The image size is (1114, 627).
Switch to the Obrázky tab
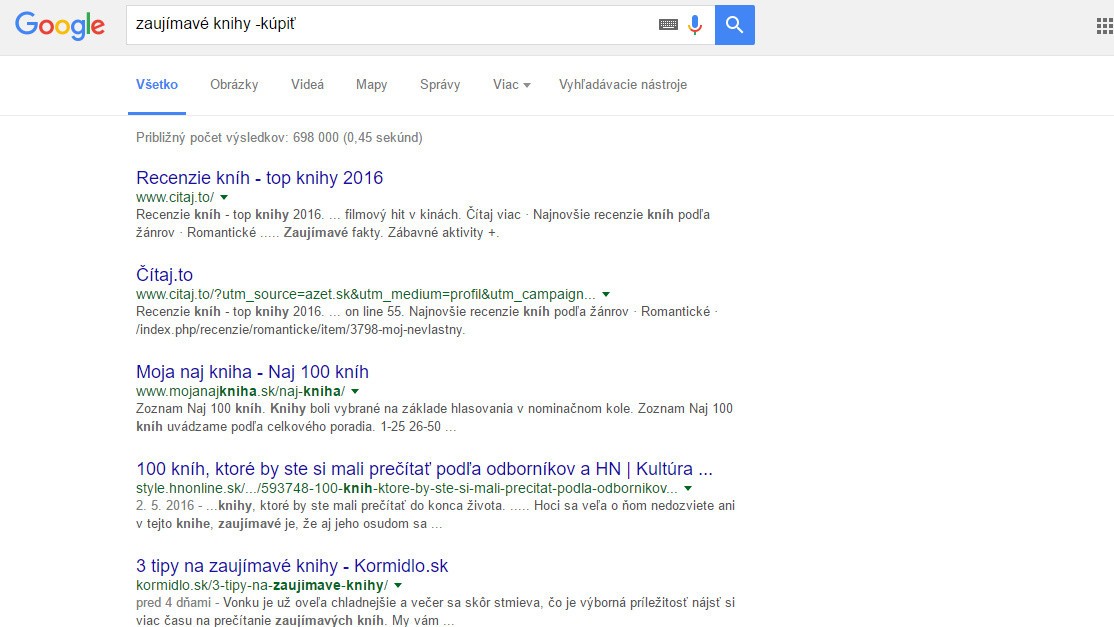[234, 85]
